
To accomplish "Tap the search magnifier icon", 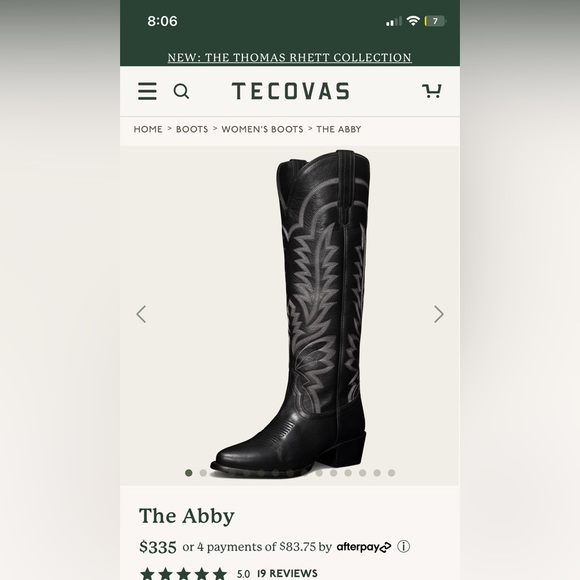I will click(181, 91).
